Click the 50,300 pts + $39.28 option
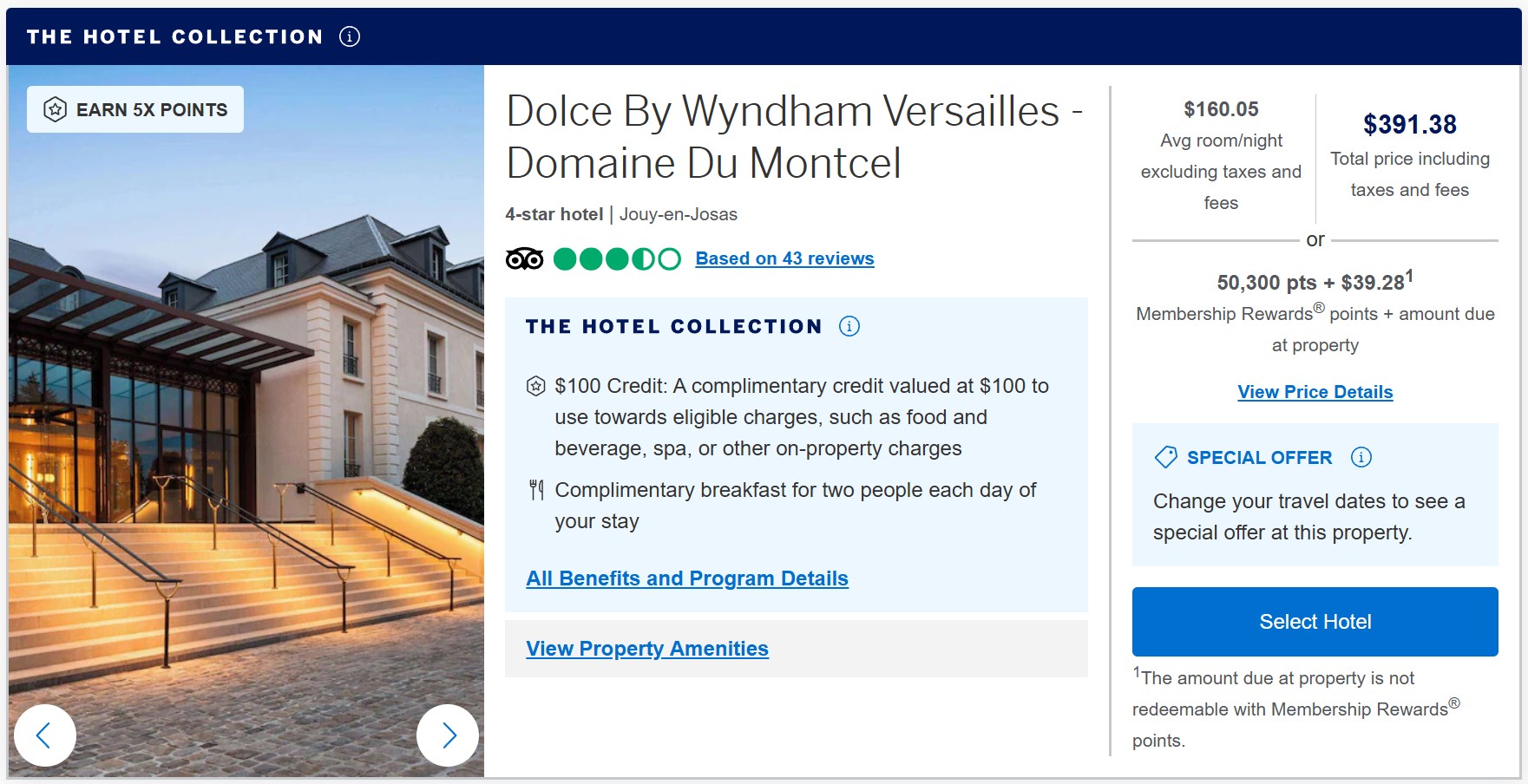 pos(1315,283)
